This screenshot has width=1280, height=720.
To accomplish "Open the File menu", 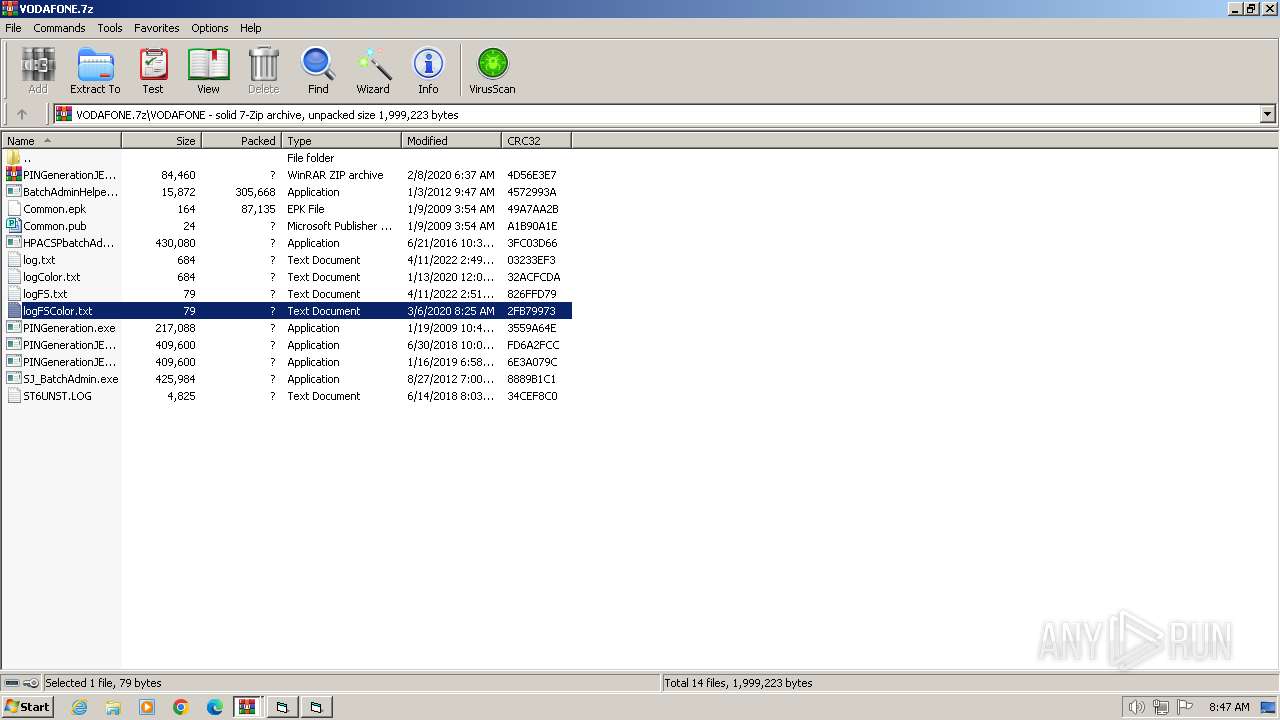I will [x=13, y=28].
